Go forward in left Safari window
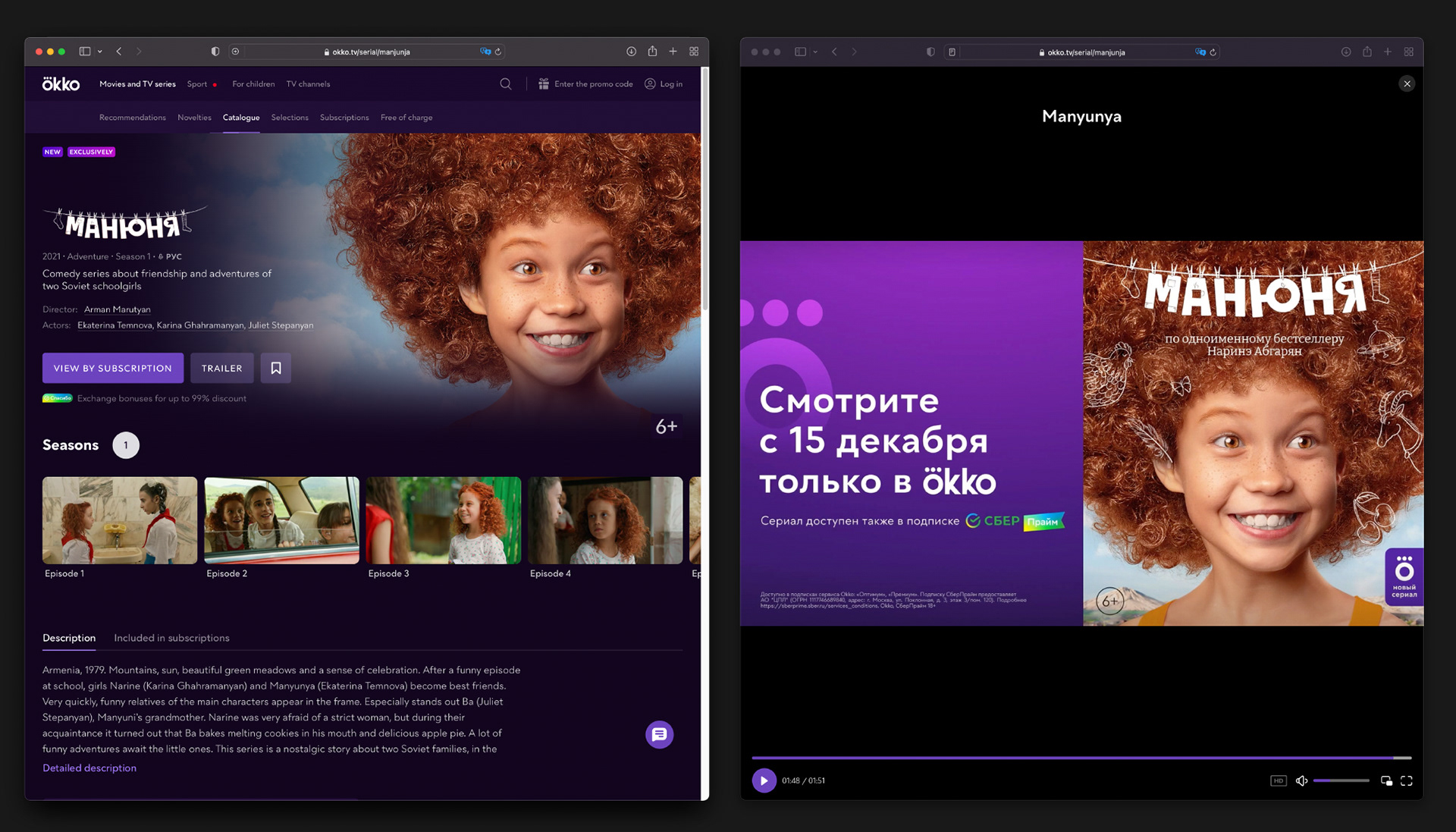This screenshot has height=832, width=1456. coord(139,52)
